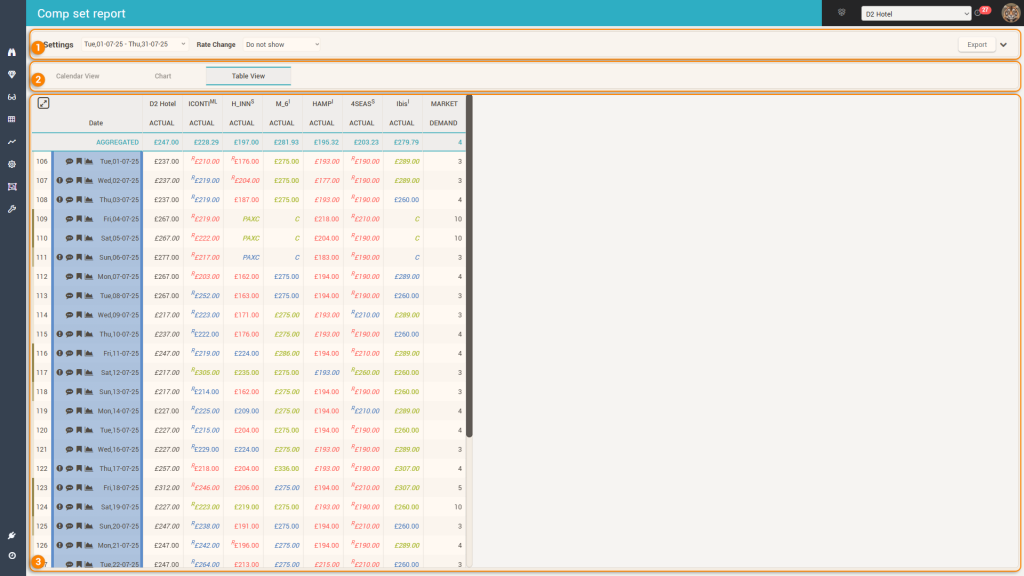Screen dimensions: 1024x576
Task: Open comment icon for Mon,07-07-25
Action: pyautogui.click(x=69, y=277)
